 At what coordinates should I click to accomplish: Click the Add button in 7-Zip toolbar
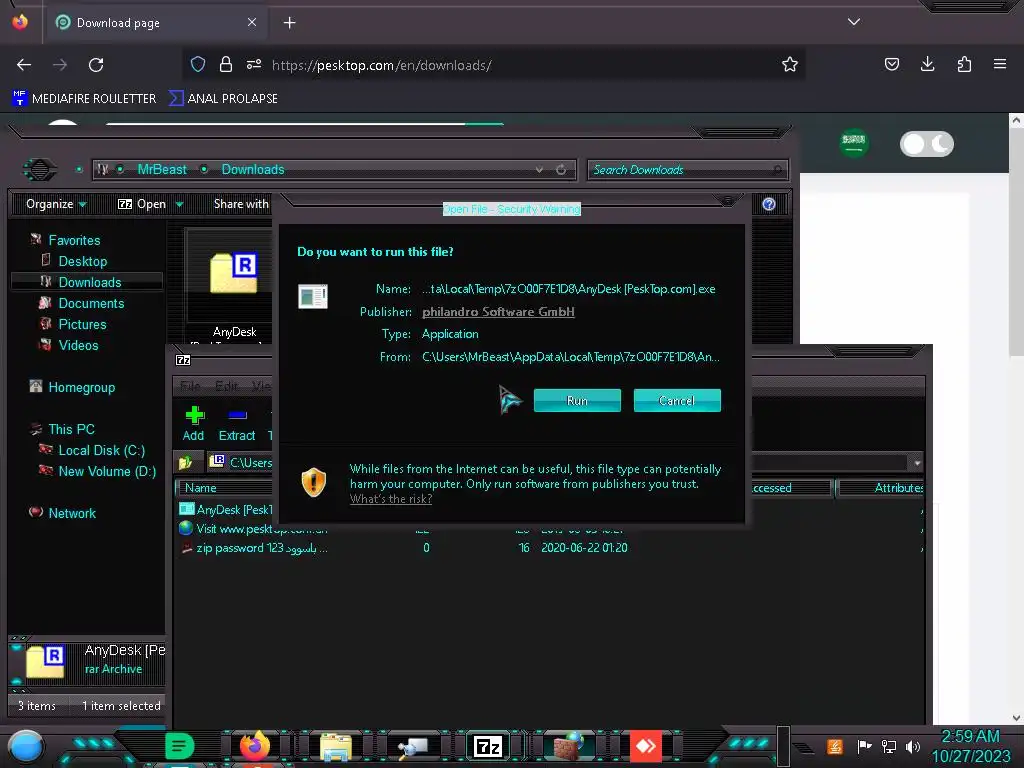[193, 424]
